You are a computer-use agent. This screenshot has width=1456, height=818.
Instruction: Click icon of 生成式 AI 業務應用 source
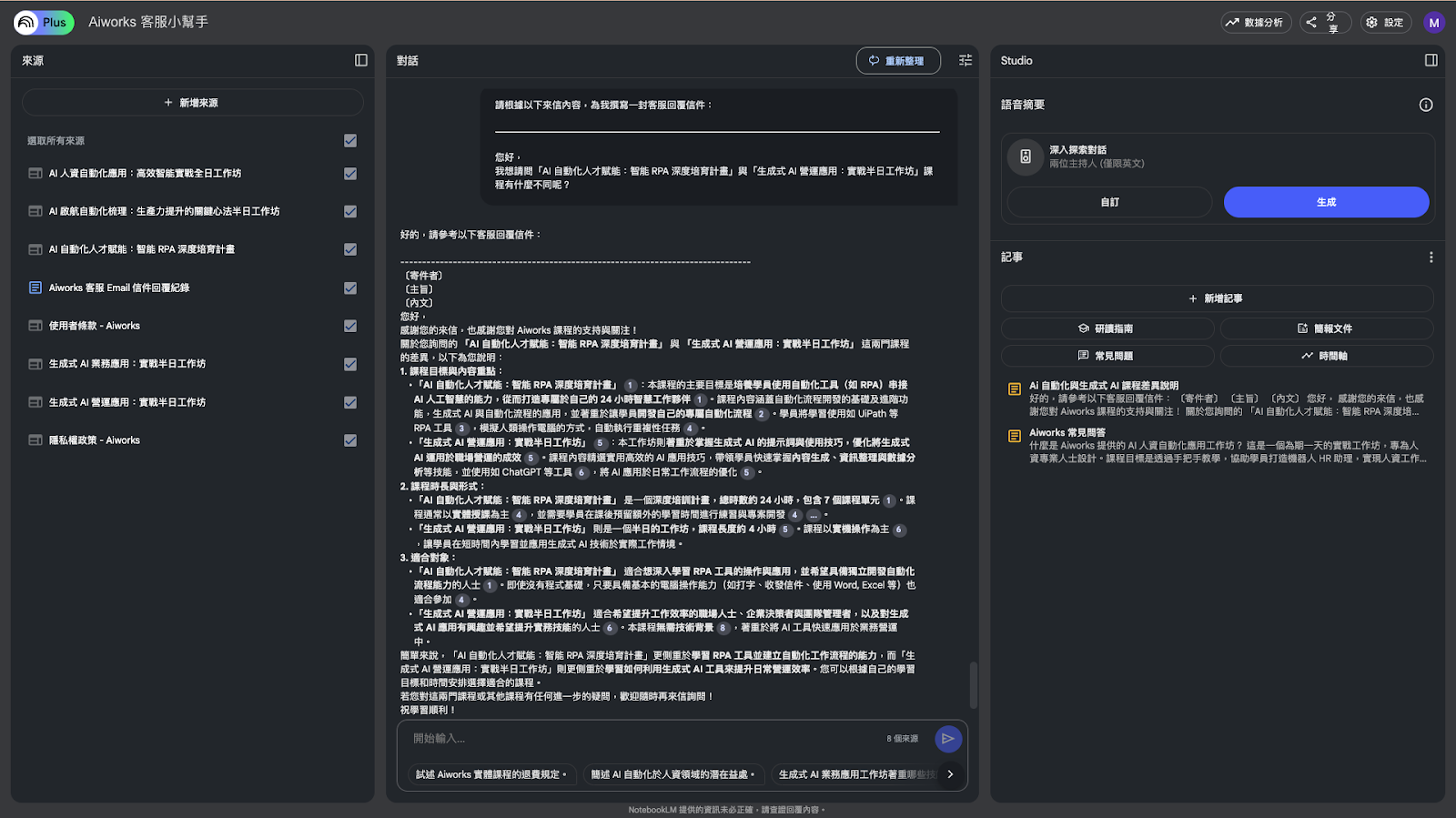pos(35,364)
